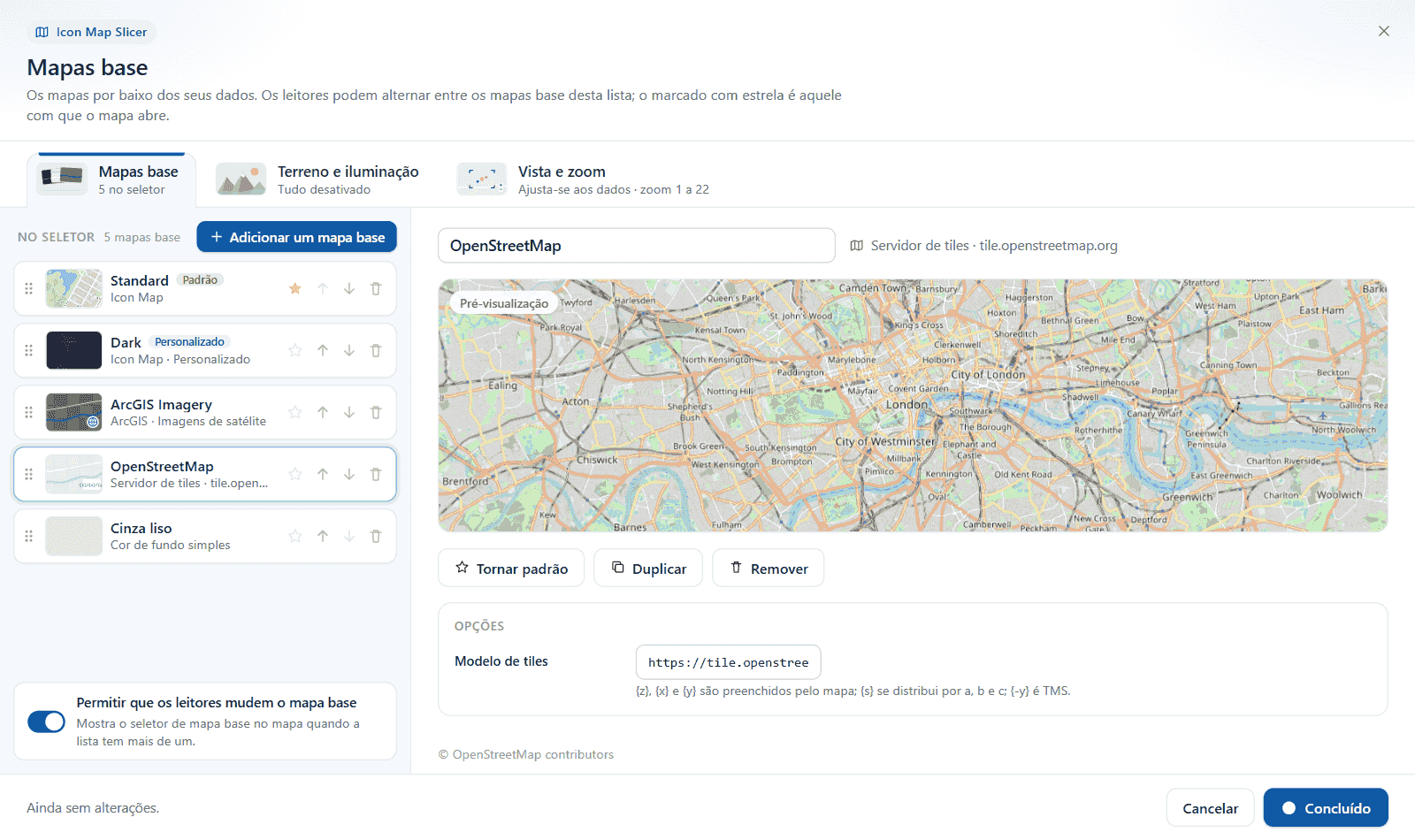
Task: Move ArcGIS Imagery down
Action: pyautogui.click(x=349, y=412)
